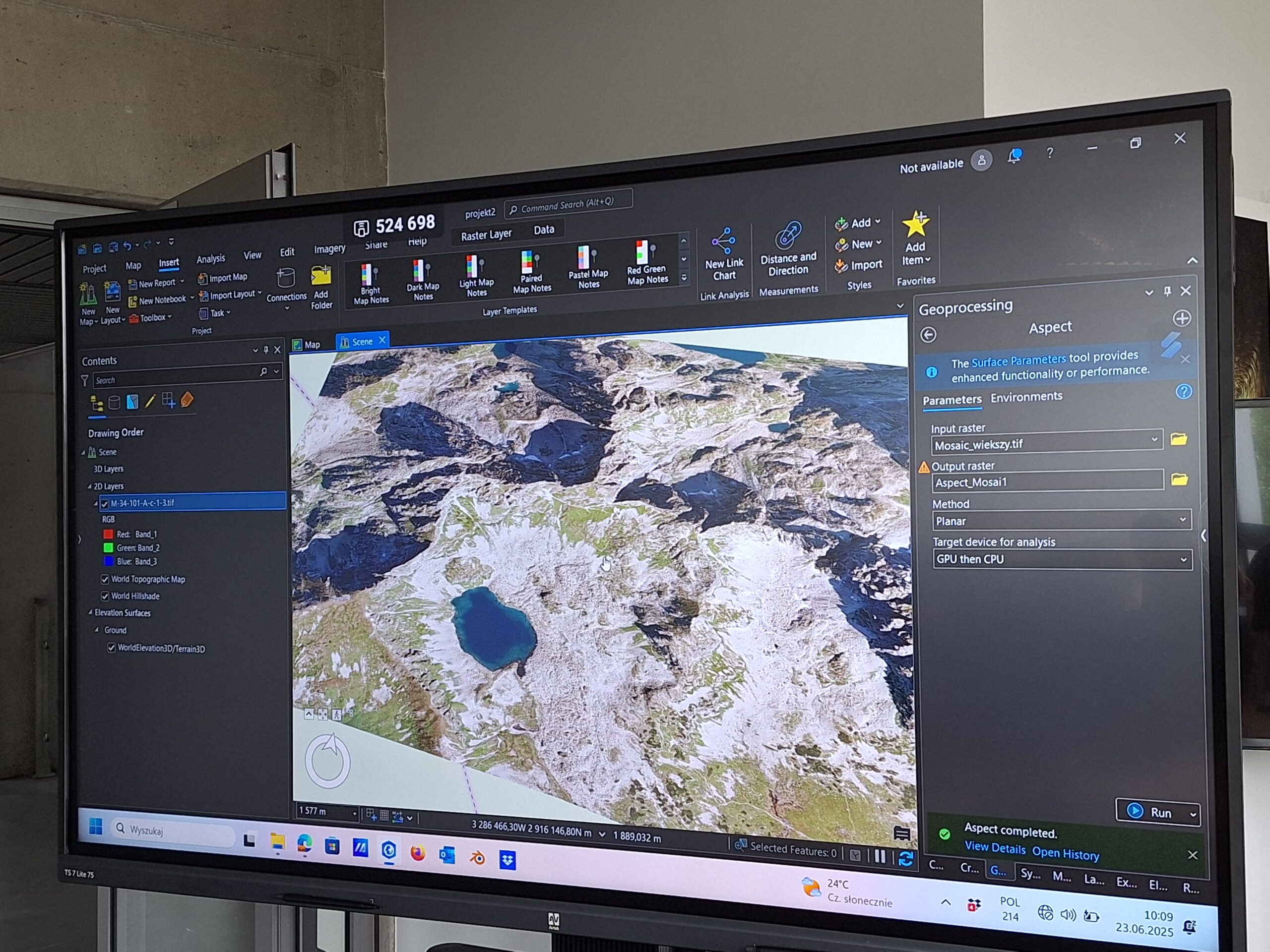Click the Output raster text field
1270x952 pixels.
1047,481
